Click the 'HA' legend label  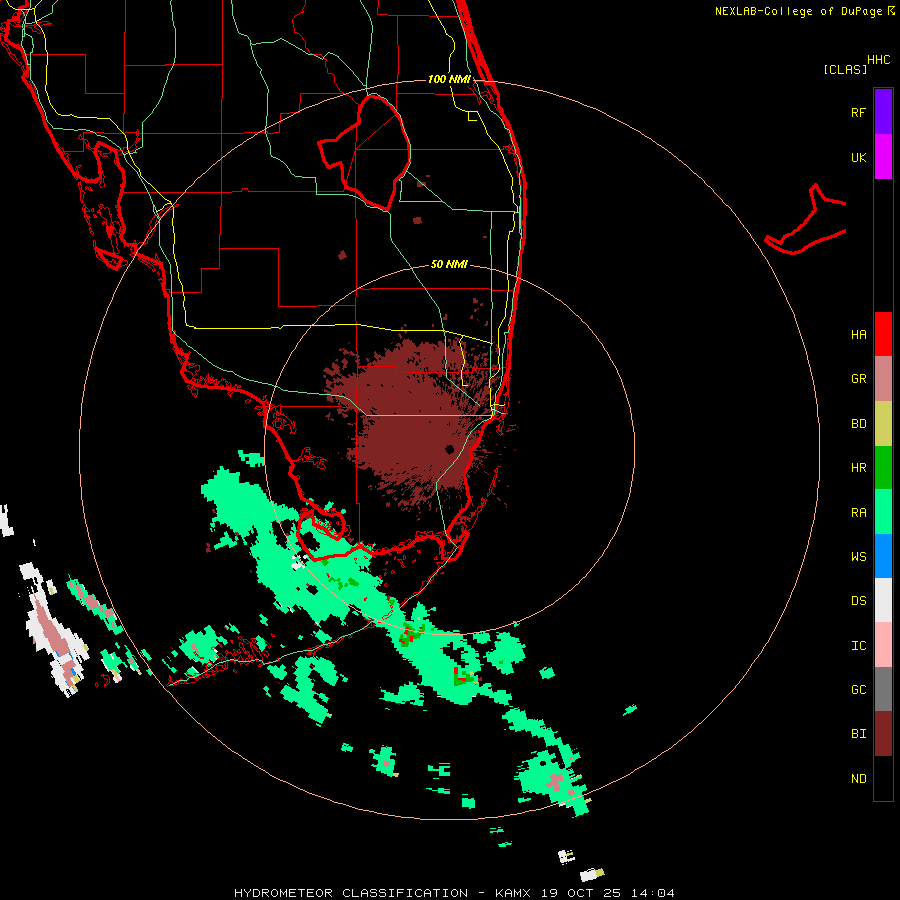858,335
